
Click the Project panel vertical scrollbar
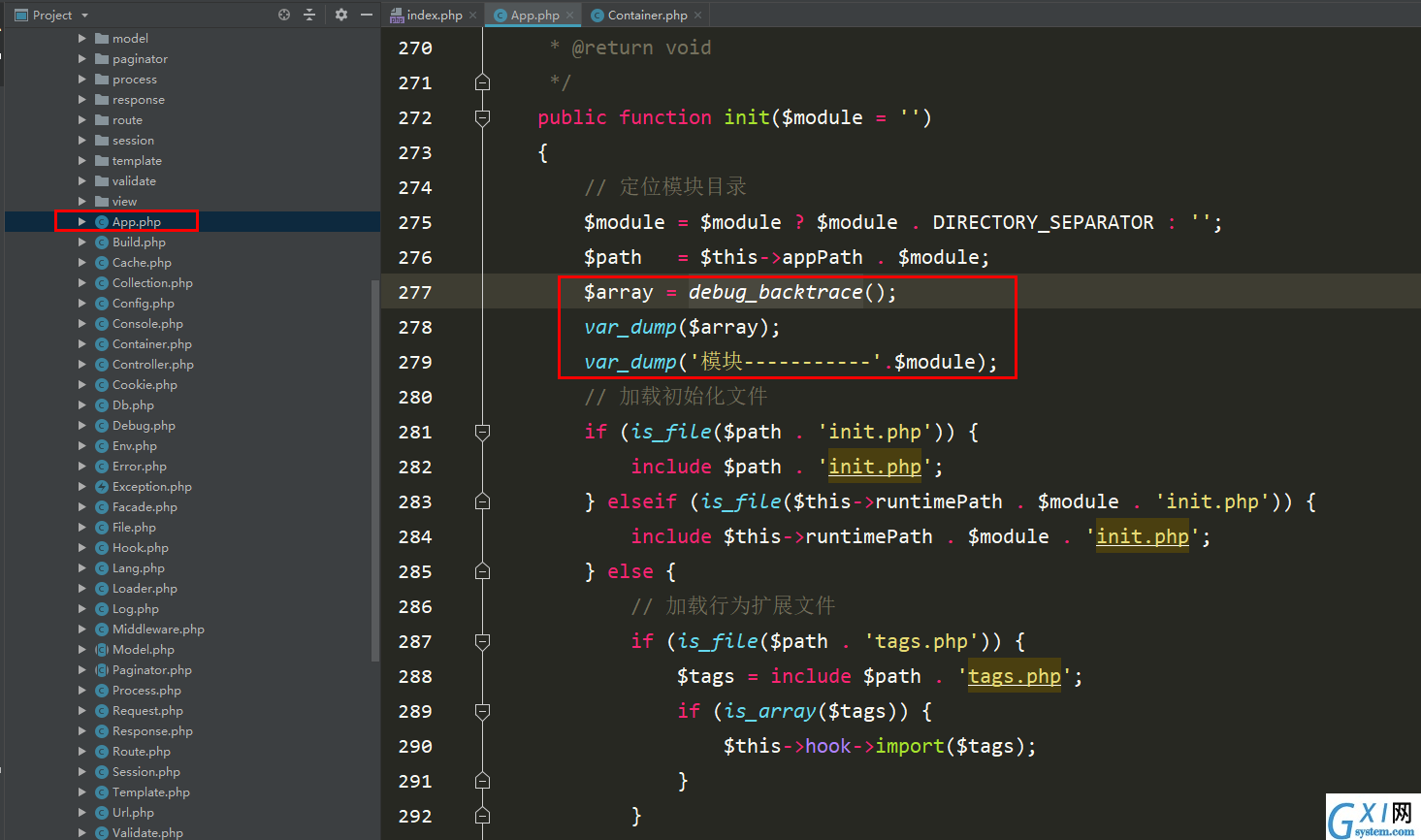375,470
